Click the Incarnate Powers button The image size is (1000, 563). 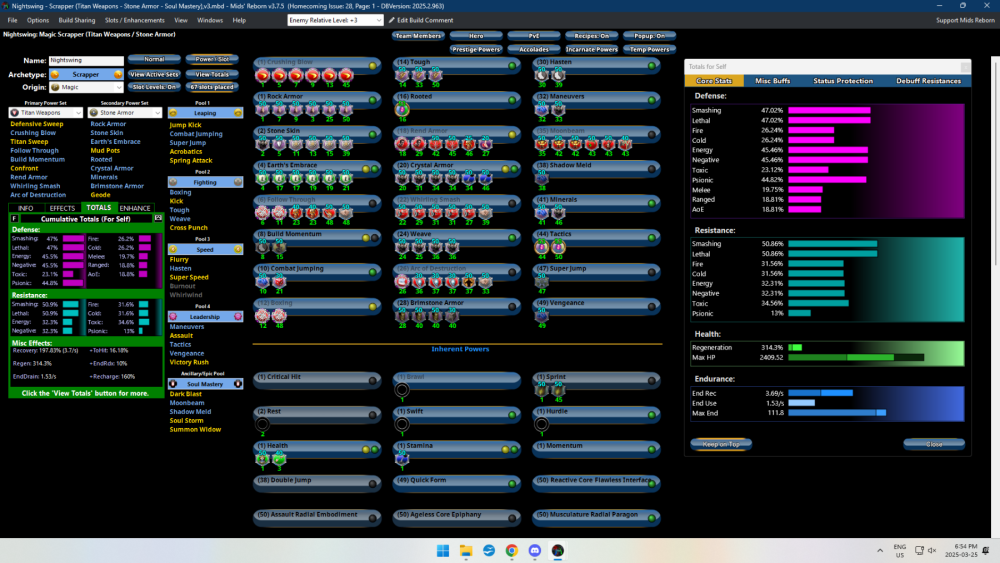coord(591,49)
